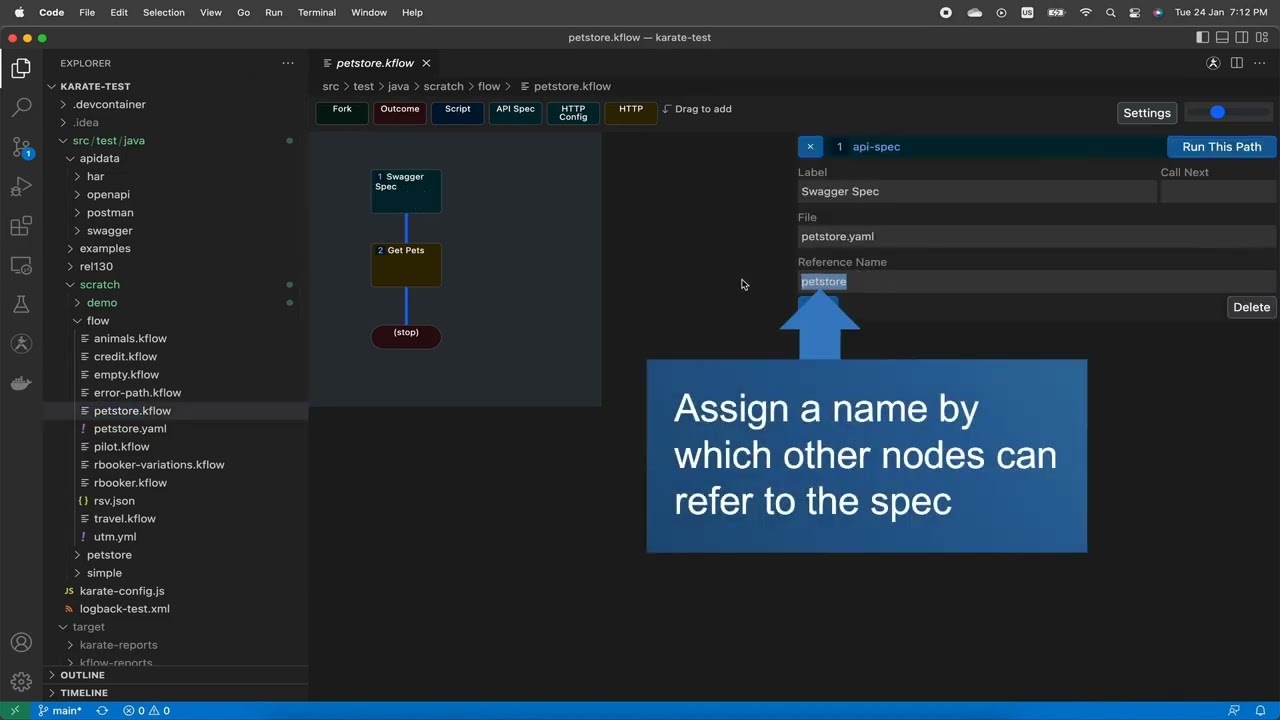
Task: Select the Get Pets node in flow
Action: tap(406, 265)
